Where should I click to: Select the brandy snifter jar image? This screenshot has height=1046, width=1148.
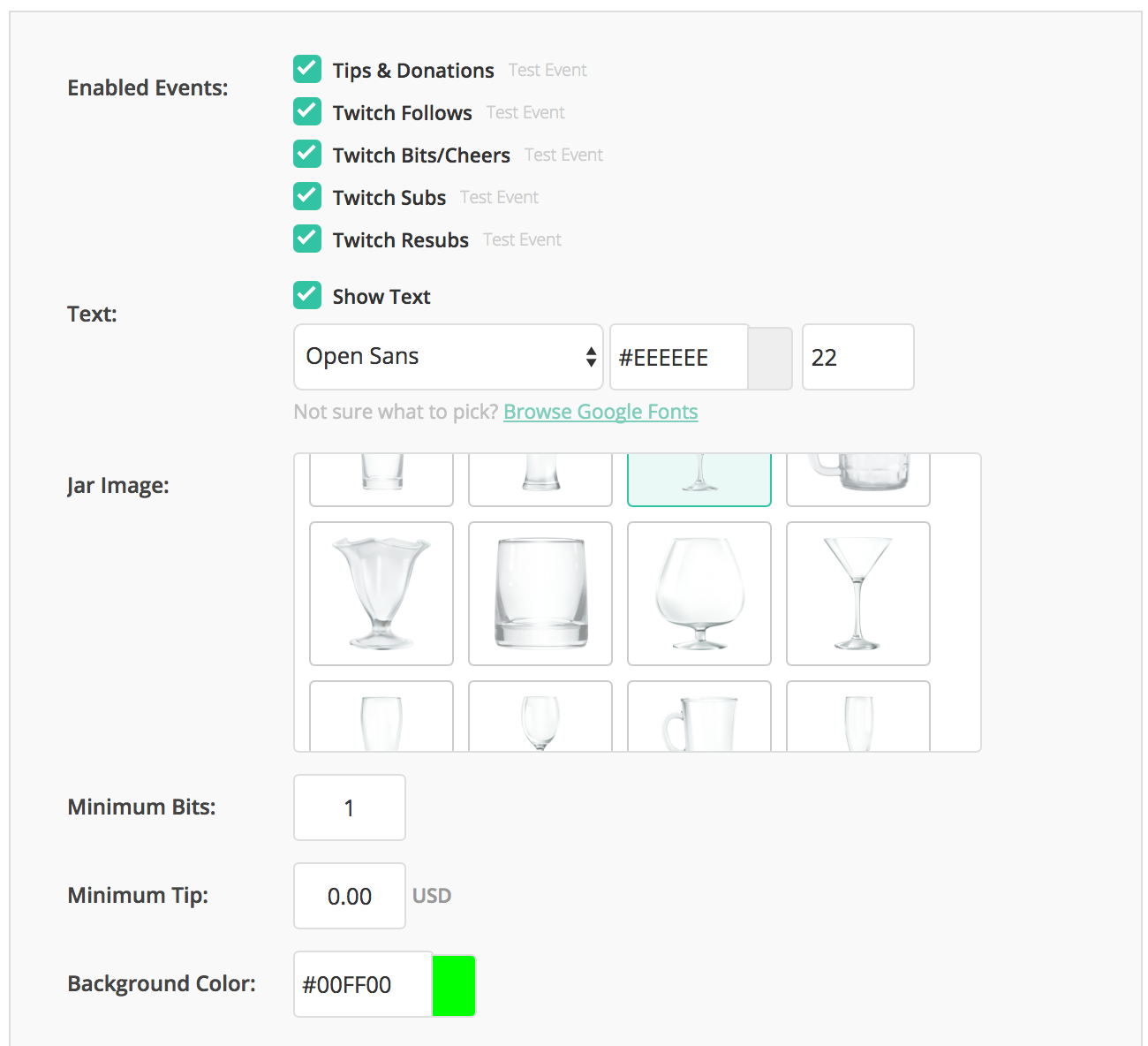[x=699, y=594]
